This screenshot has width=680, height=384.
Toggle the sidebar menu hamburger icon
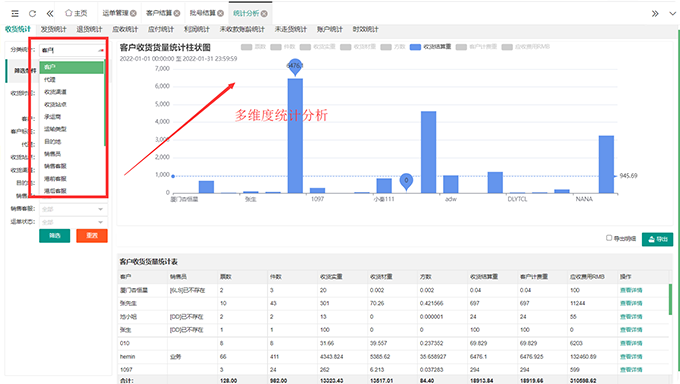(15, 13)
